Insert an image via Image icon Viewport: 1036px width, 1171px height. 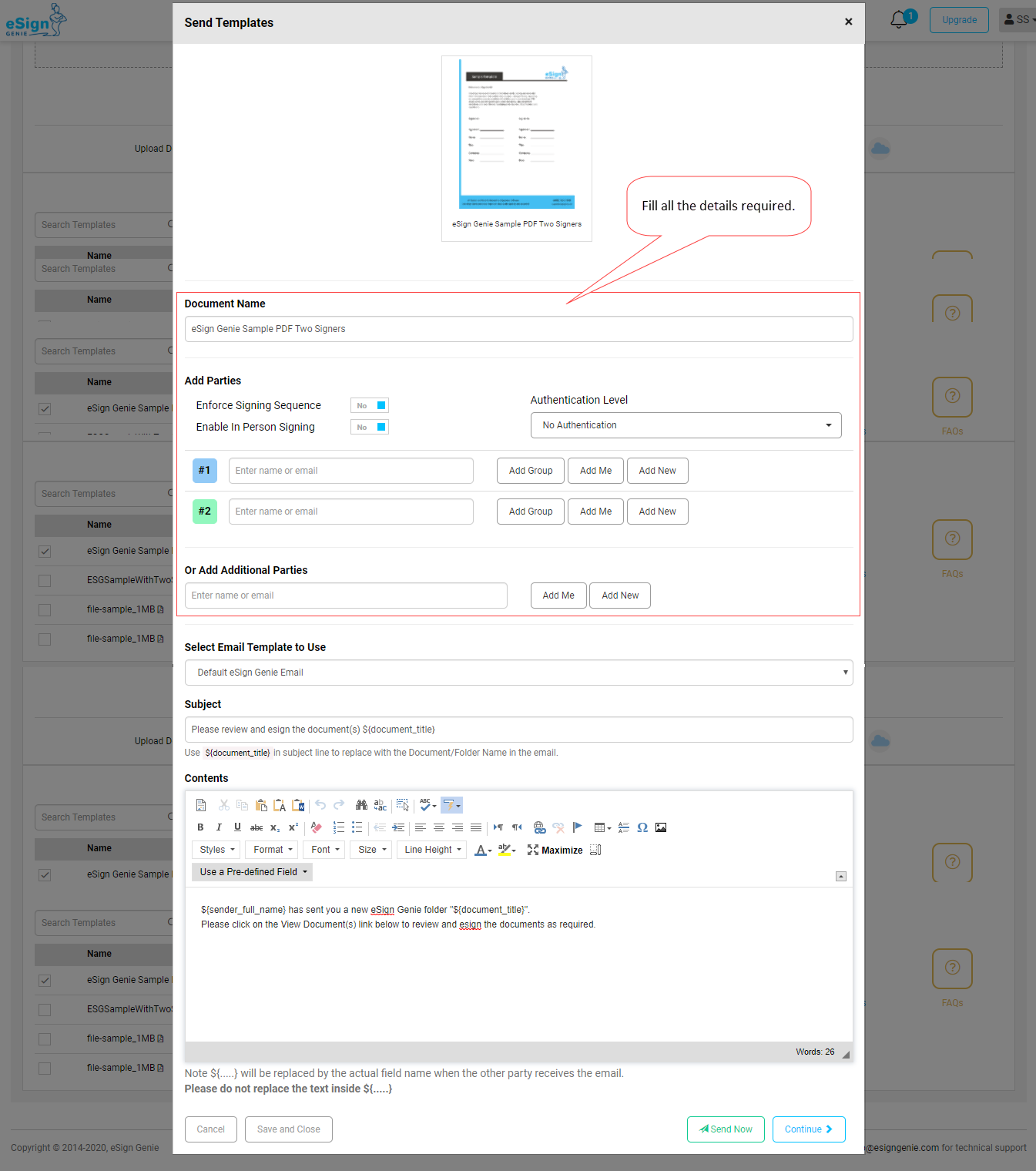(x=661, y=827)
